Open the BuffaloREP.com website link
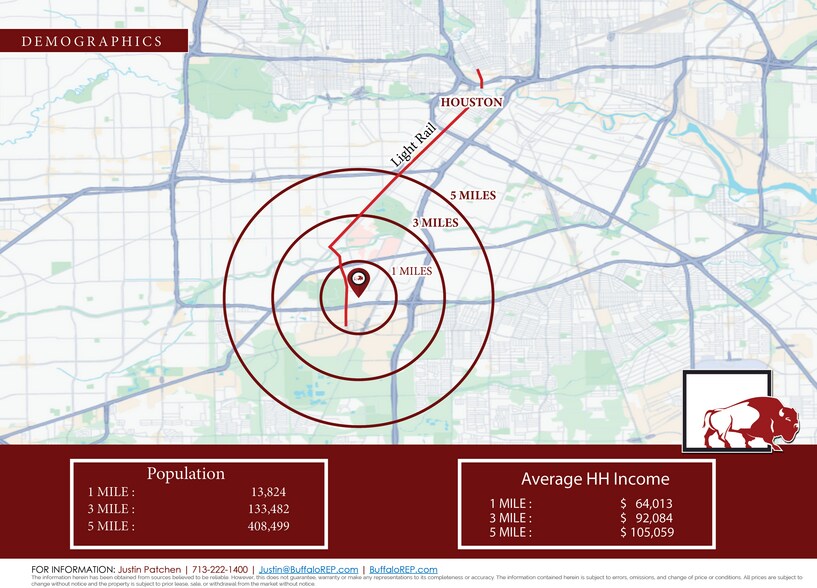The width and height of the screenshot is (817, 588). (x=403, y=569)
